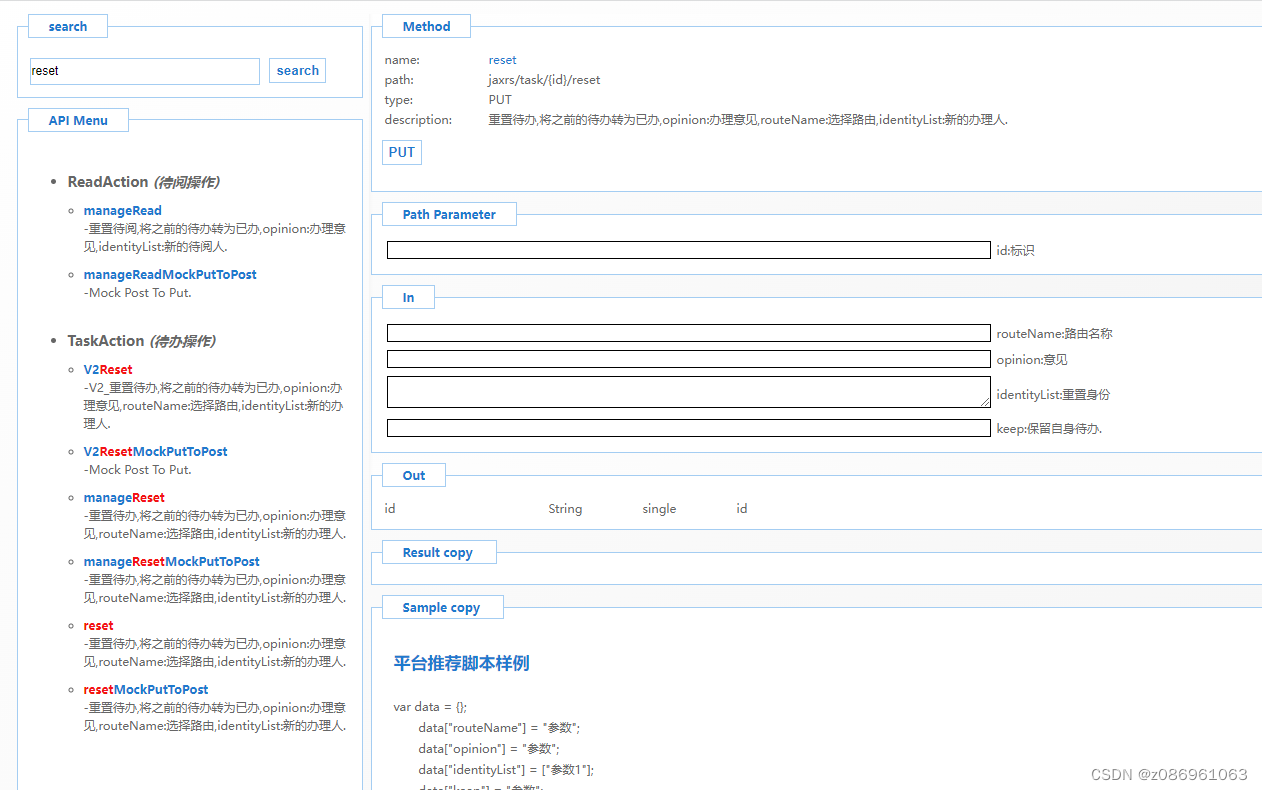The width and height of the screenshot is (1262, 790).
Task: Click the id path parameter input box
Action: tap(688, 250)
